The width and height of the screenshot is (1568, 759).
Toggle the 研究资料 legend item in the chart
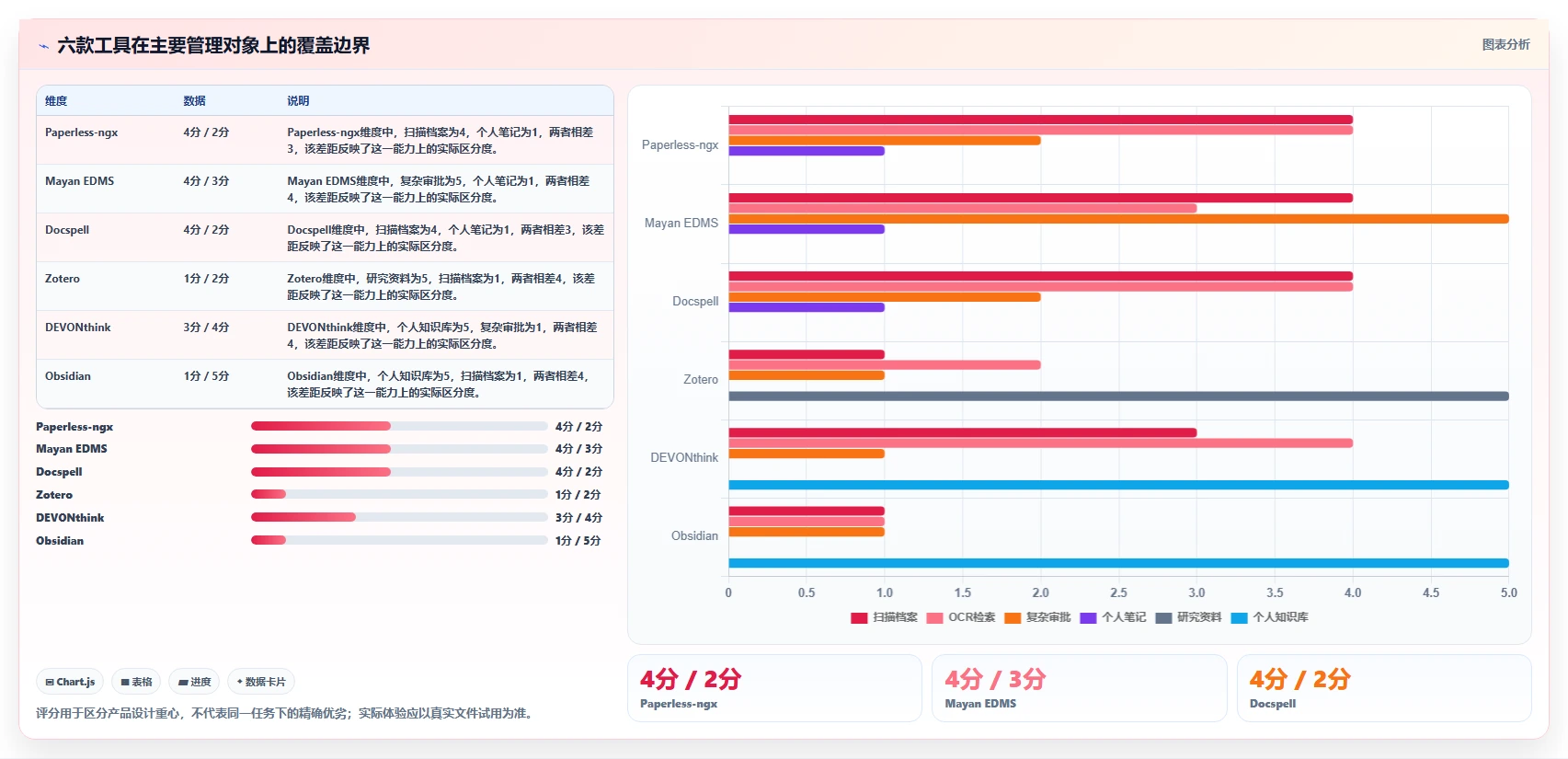[1188, 617]
